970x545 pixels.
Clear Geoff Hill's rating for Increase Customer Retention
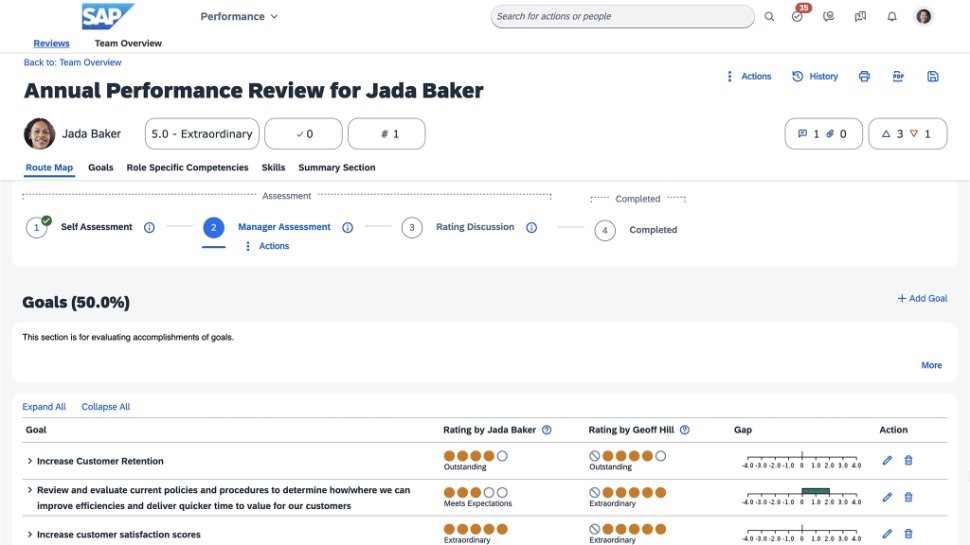(594, 456)
